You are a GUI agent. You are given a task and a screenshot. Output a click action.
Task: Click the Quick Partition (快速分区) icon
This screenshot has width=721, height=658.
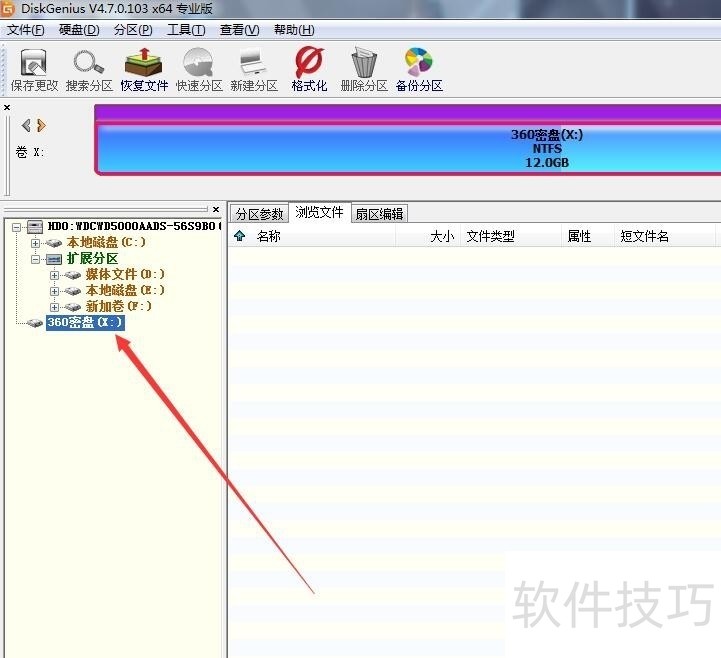(199, 69)
